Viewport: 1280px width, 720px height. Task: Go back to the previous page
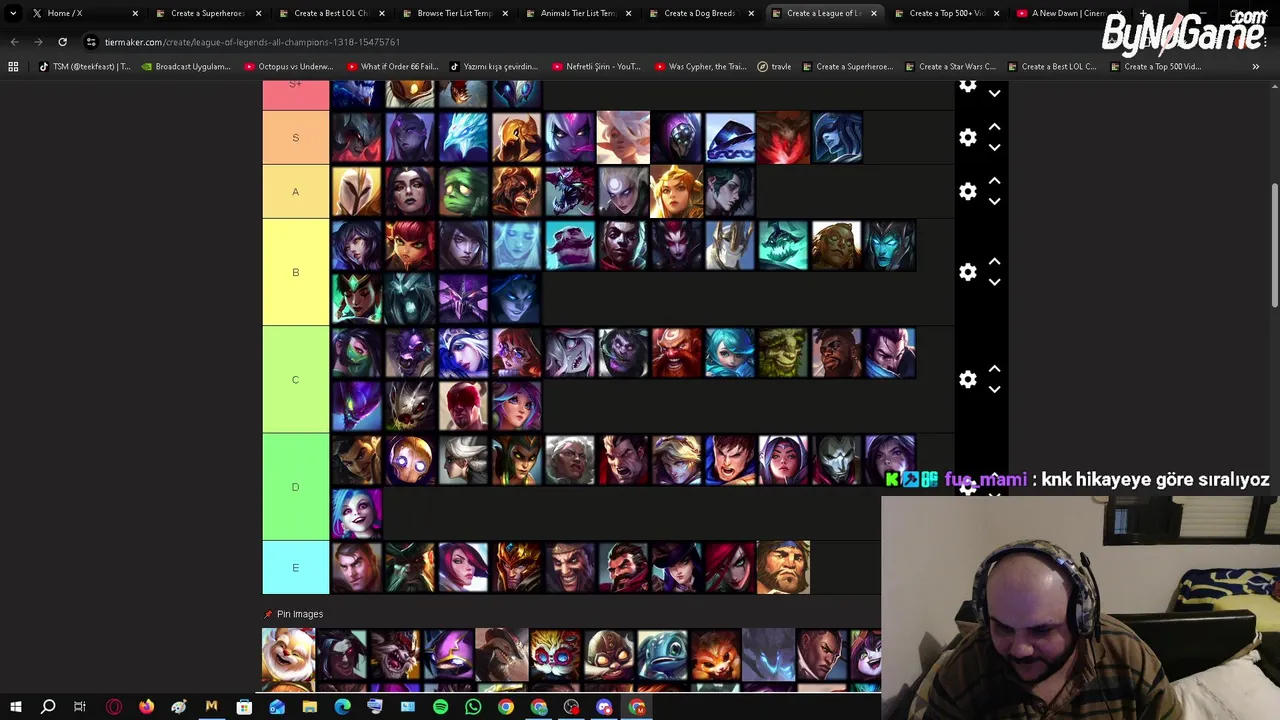pyautogui.click(x=14, y=42)
